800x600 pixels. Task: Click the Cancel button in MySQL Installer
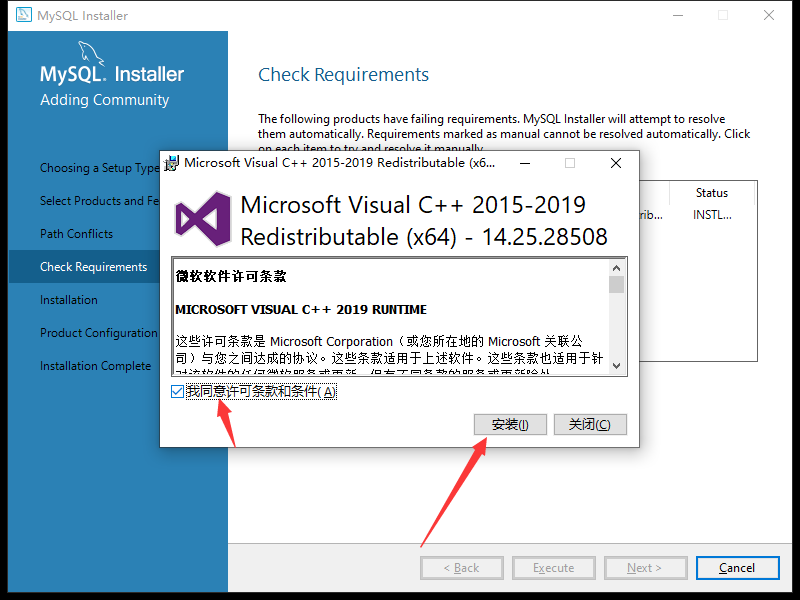pos(737,568)
